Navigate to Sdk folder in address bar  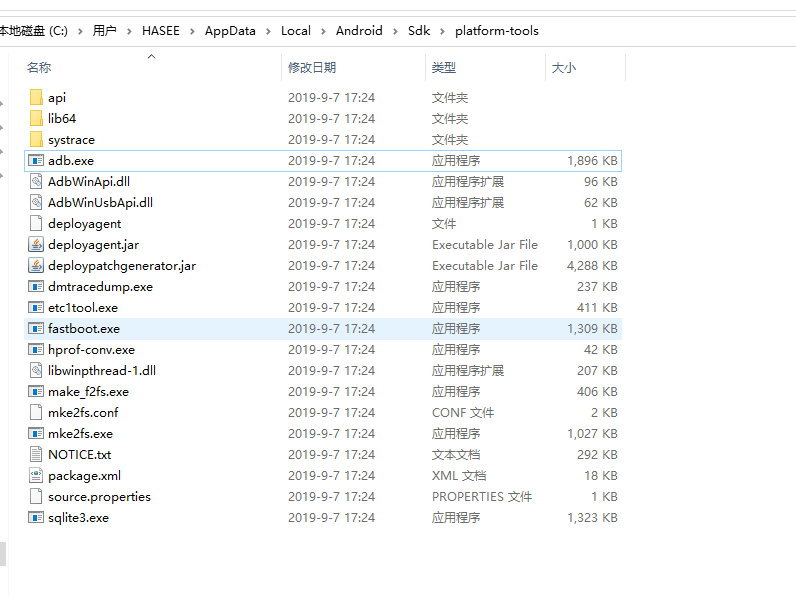click(419, 31)
